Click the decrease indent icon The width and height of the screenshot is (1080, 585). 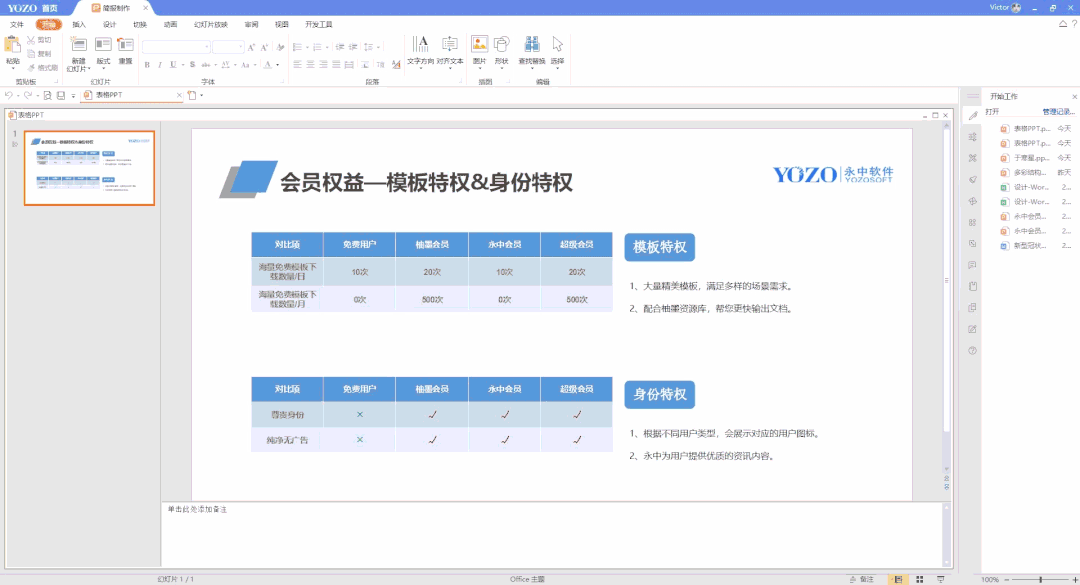340,47
